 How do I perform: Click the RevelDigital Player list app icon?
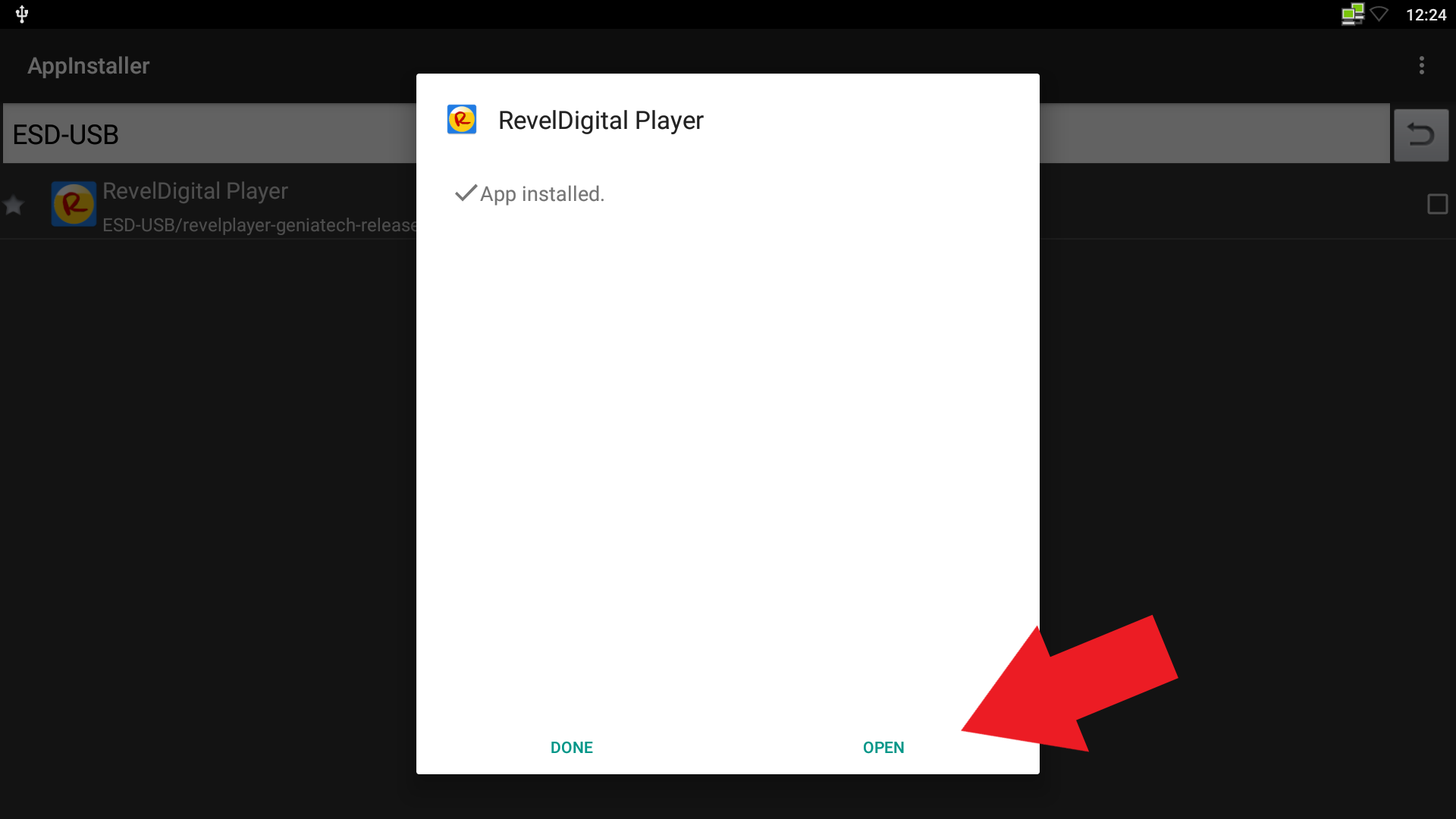pyautogui.click(x=74, y=204)
